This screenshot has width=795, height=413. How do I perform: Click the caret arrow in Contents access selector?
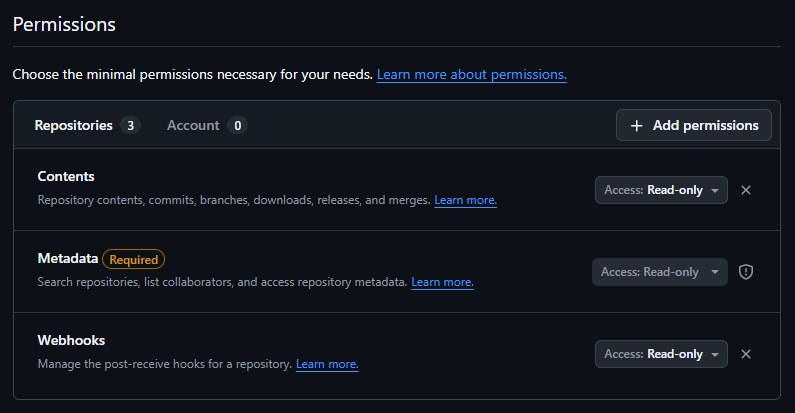click(x=715, y=191)
